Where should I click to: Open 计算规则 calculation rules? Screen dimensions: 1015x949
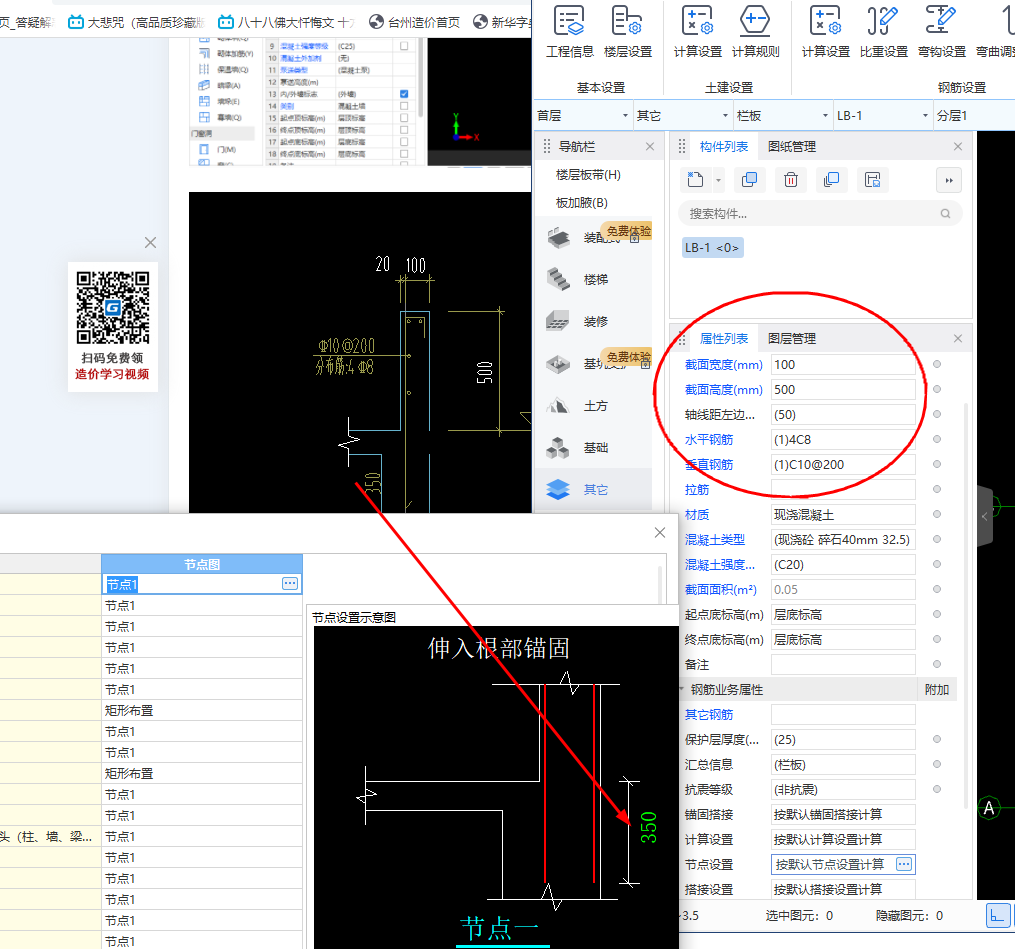(755, 32)
